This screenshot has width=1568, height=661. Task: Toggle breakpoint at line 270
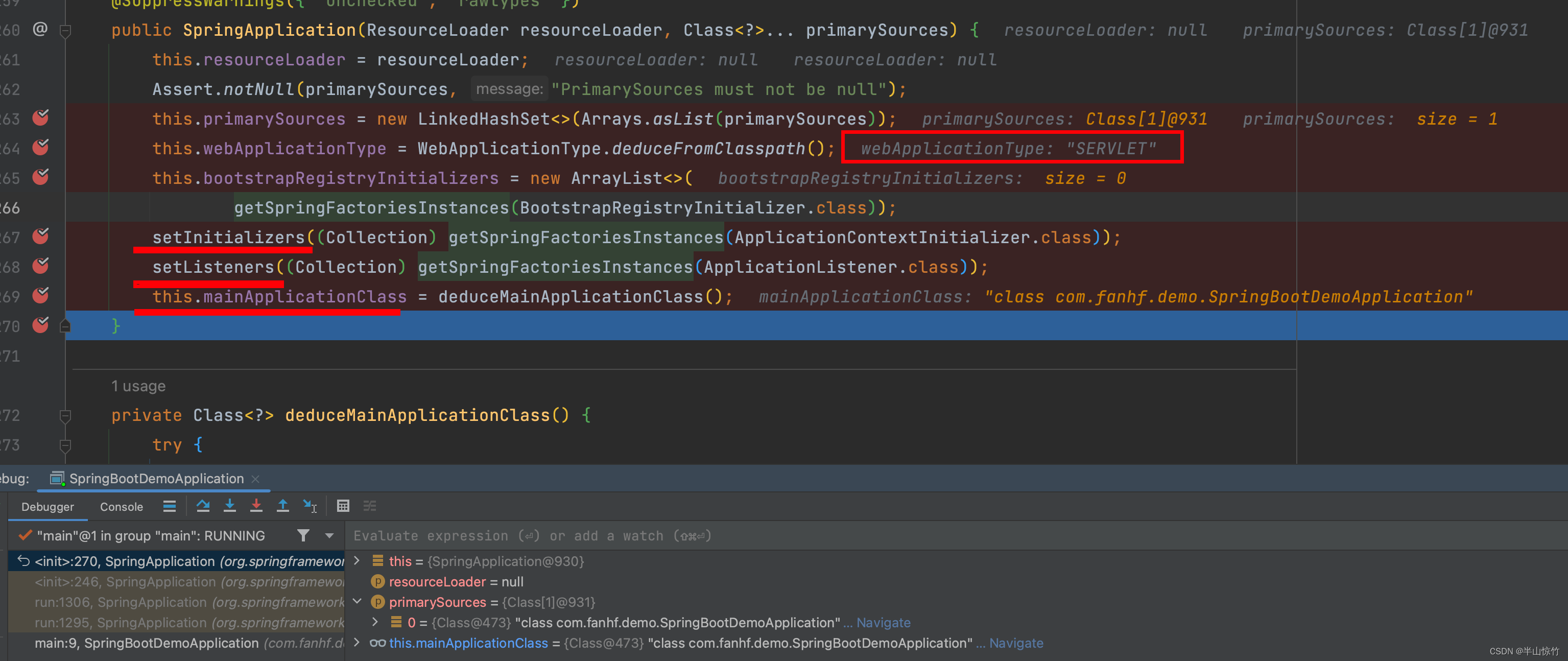41,325
